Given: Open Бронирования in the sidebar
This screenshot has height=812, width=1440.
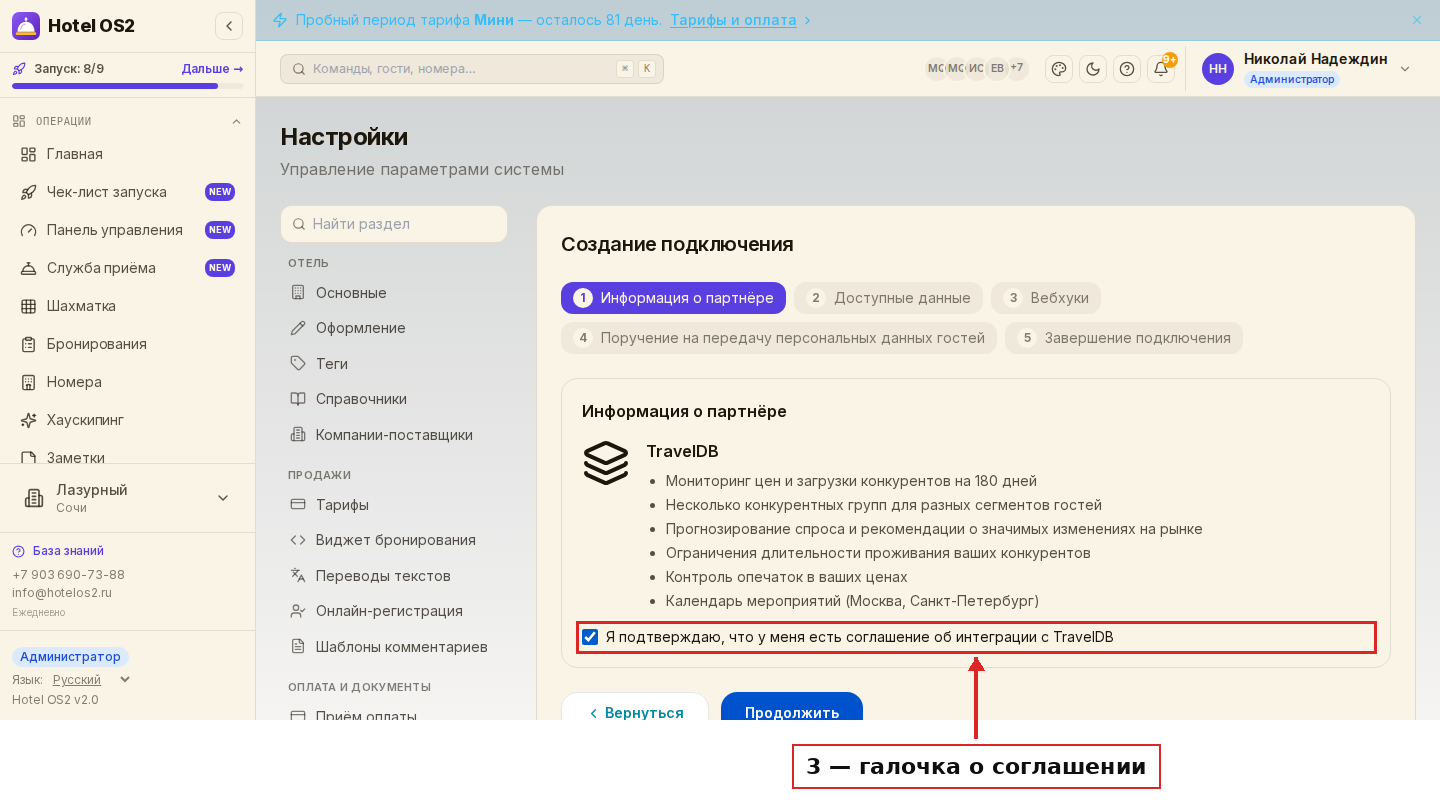Looking at the screenshot, I should (128, 344).
